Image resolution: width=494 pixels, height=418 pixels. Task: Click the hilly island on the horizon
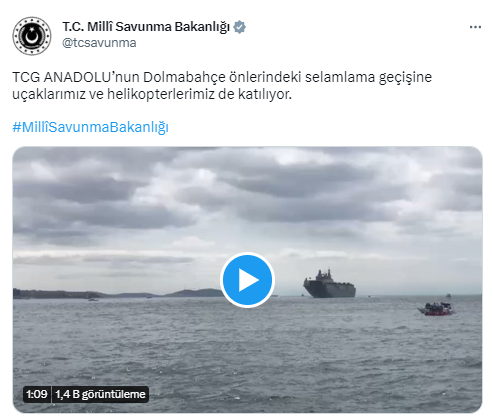[x=194, y=293]
